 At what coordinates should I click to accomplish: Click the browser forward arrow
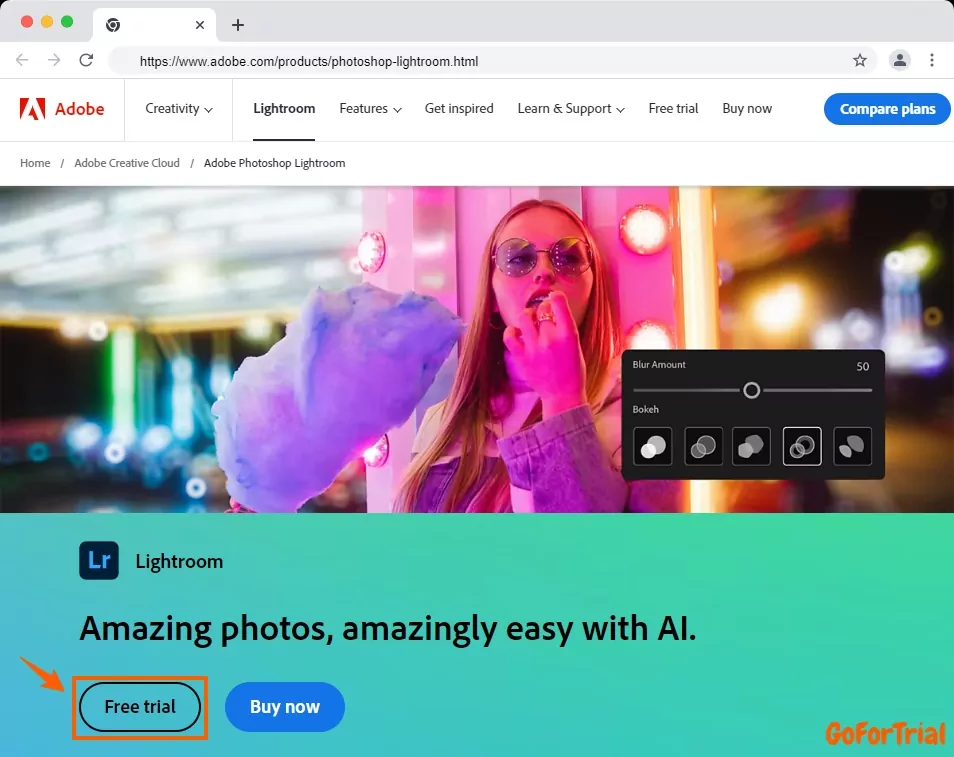click(x=54, y=60)
